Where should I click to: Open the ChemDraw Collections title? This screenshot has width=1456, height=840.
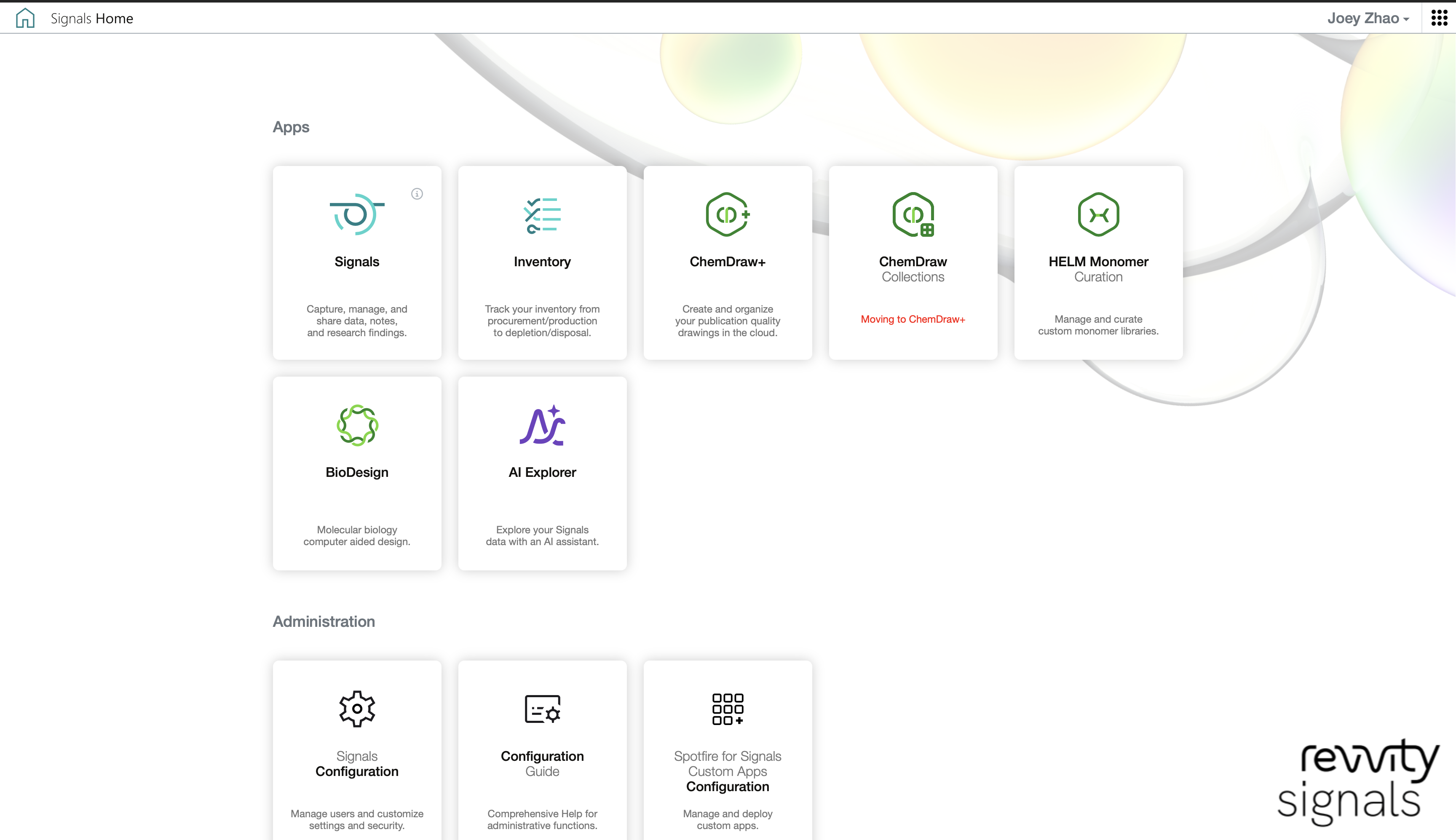913,270
